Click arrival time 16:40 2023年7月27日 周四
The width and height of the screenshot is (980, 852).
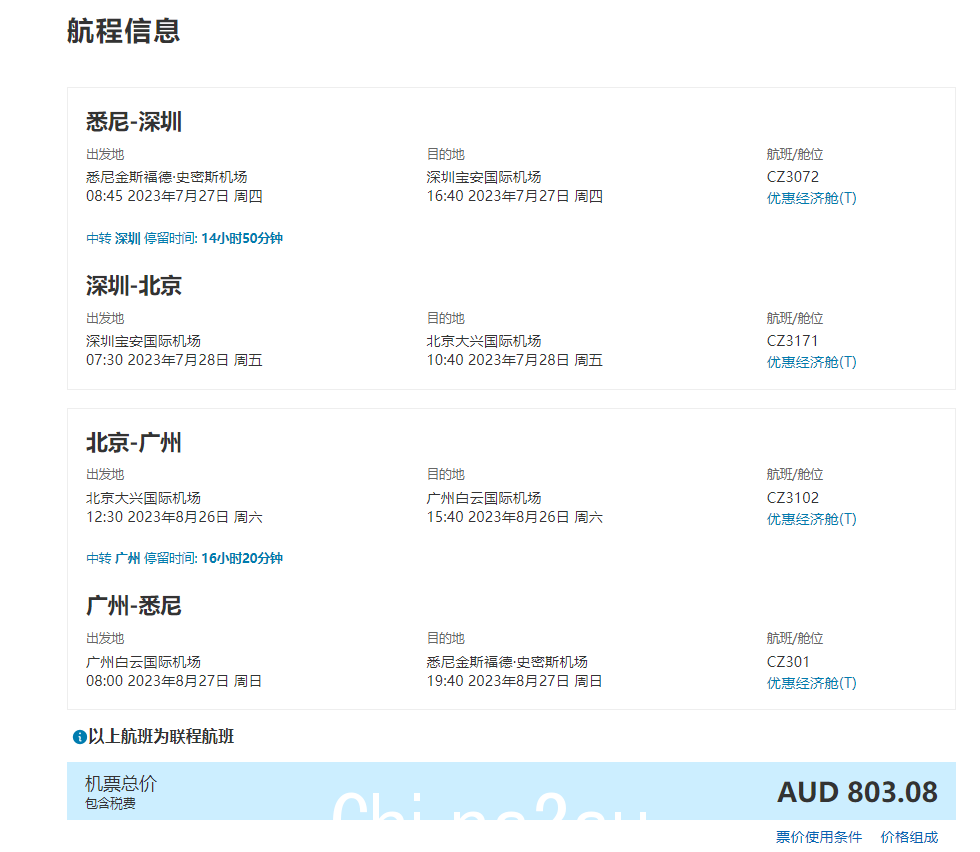[x=514, y=196]
